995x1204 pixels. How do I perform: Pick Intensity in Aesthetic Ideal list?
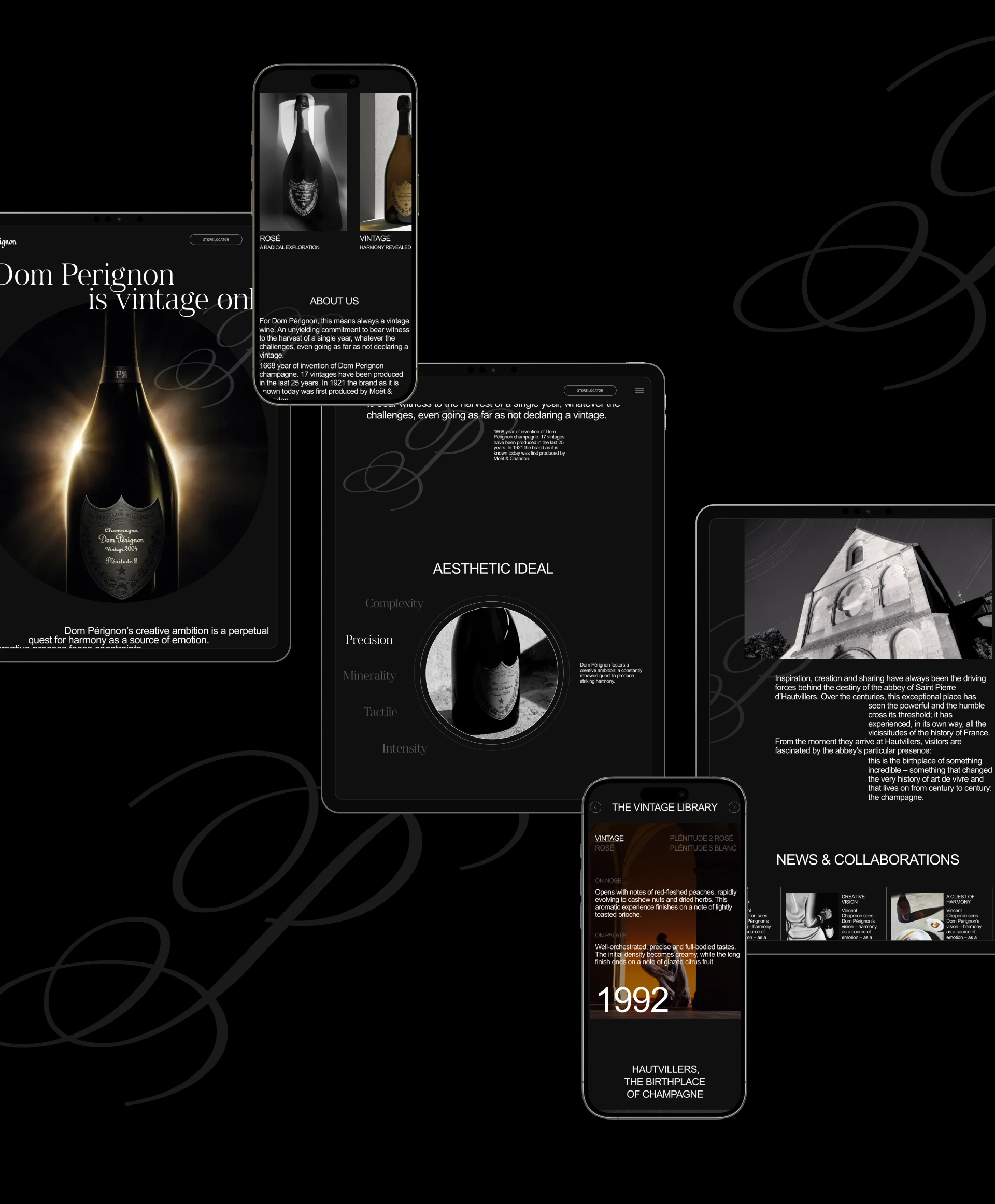[x=404, y=748]
